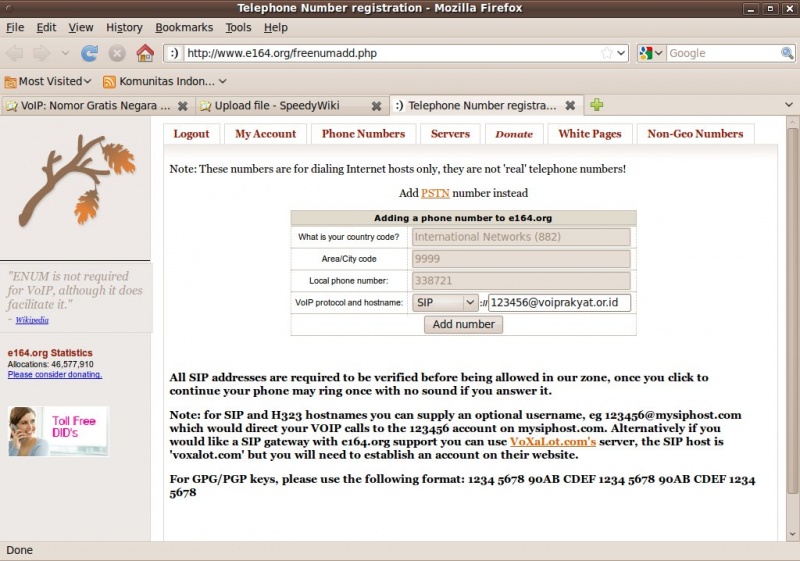Open the Bookmarks menu

[x=184, y=27]
